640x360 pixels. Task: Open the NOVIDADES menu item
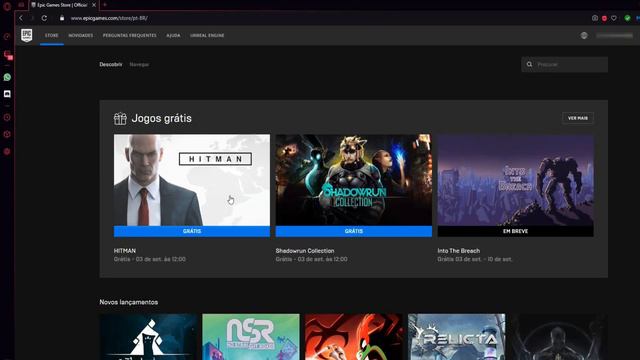[x=81, y=36]
